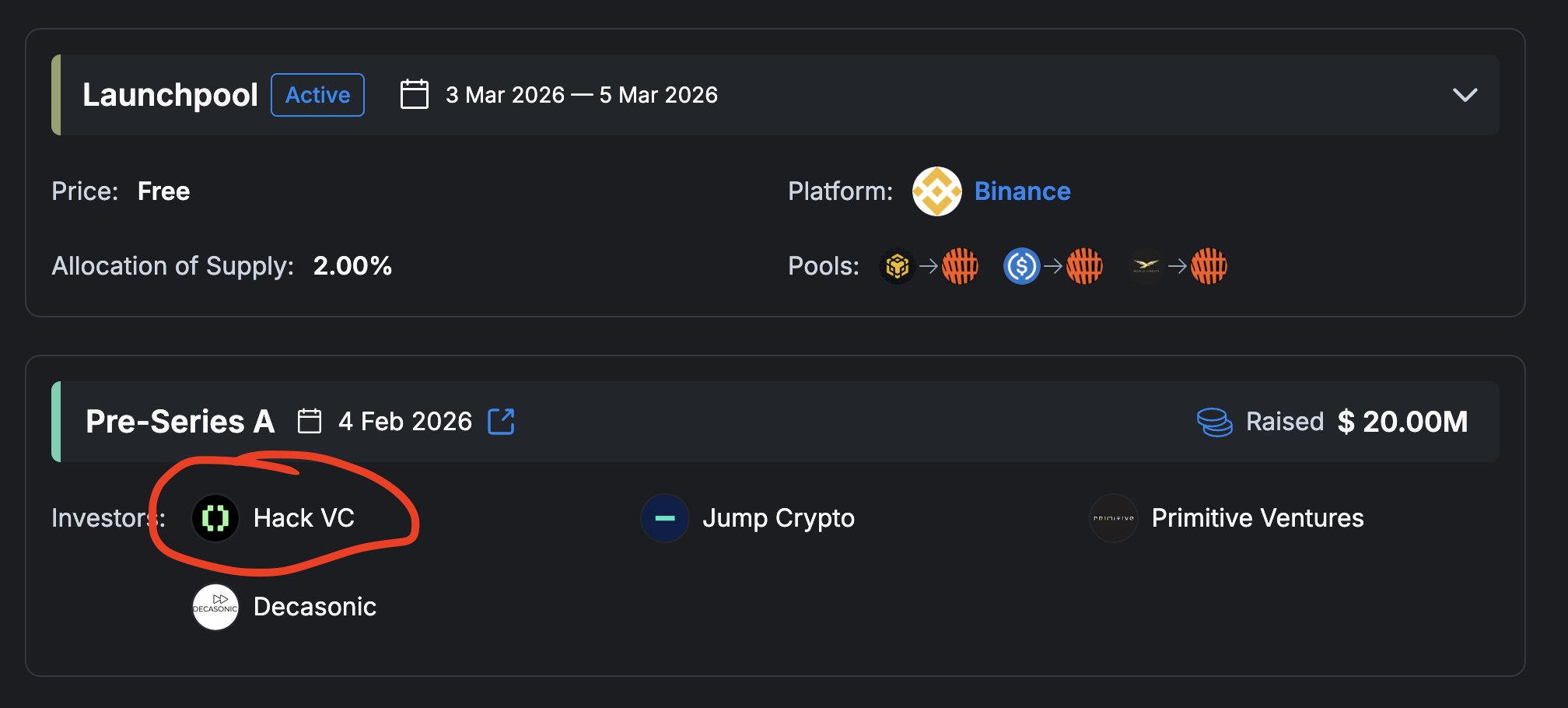Screen dimensions: 1568x708
Task: Open the Pre-Series A external link icon
Action: tap(501, 421)
